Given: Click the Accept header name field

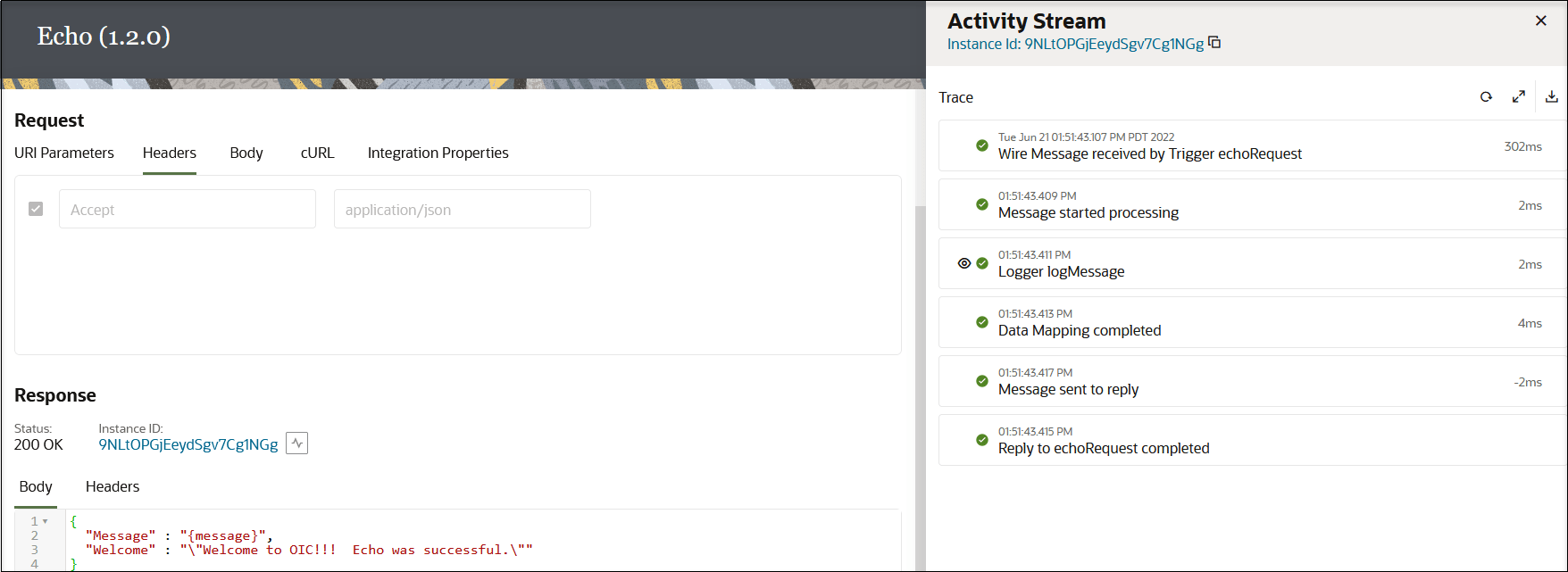Looking at the screenshot, I should tap(188, 209).
